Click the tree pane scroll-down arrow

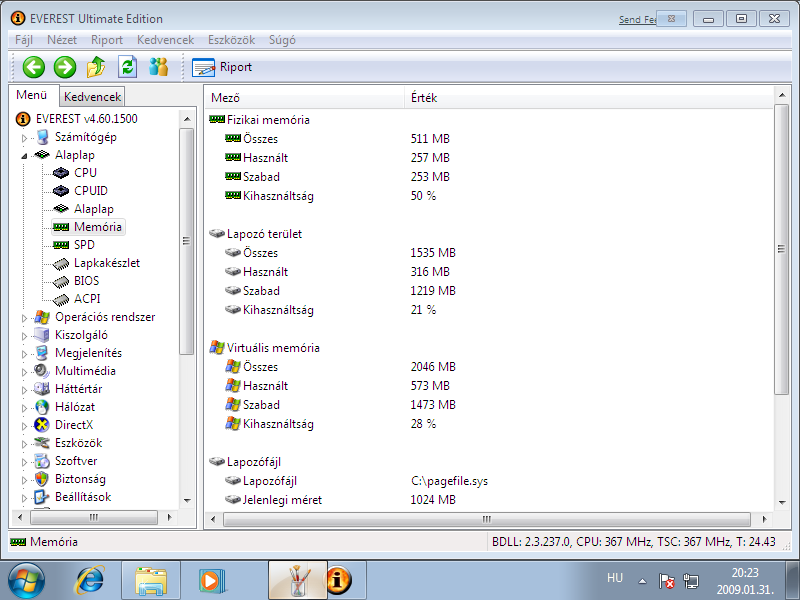click(187, 501)
